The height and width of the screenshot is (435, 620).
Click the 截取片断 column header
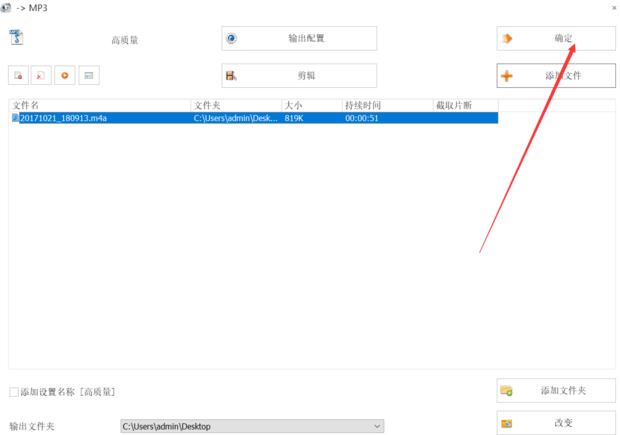[464, 105]
